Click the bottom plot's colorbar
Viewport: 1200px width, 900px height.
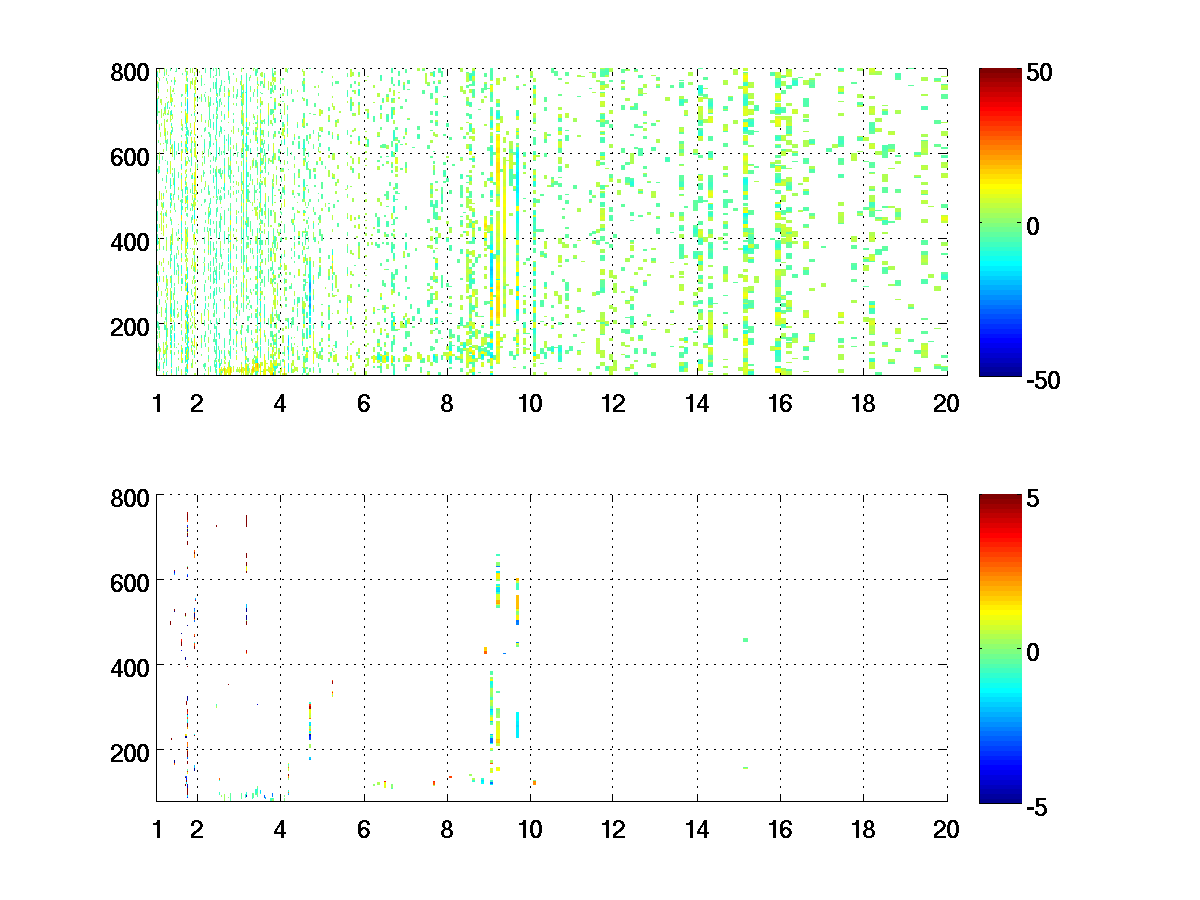(x=1000, y=648)
